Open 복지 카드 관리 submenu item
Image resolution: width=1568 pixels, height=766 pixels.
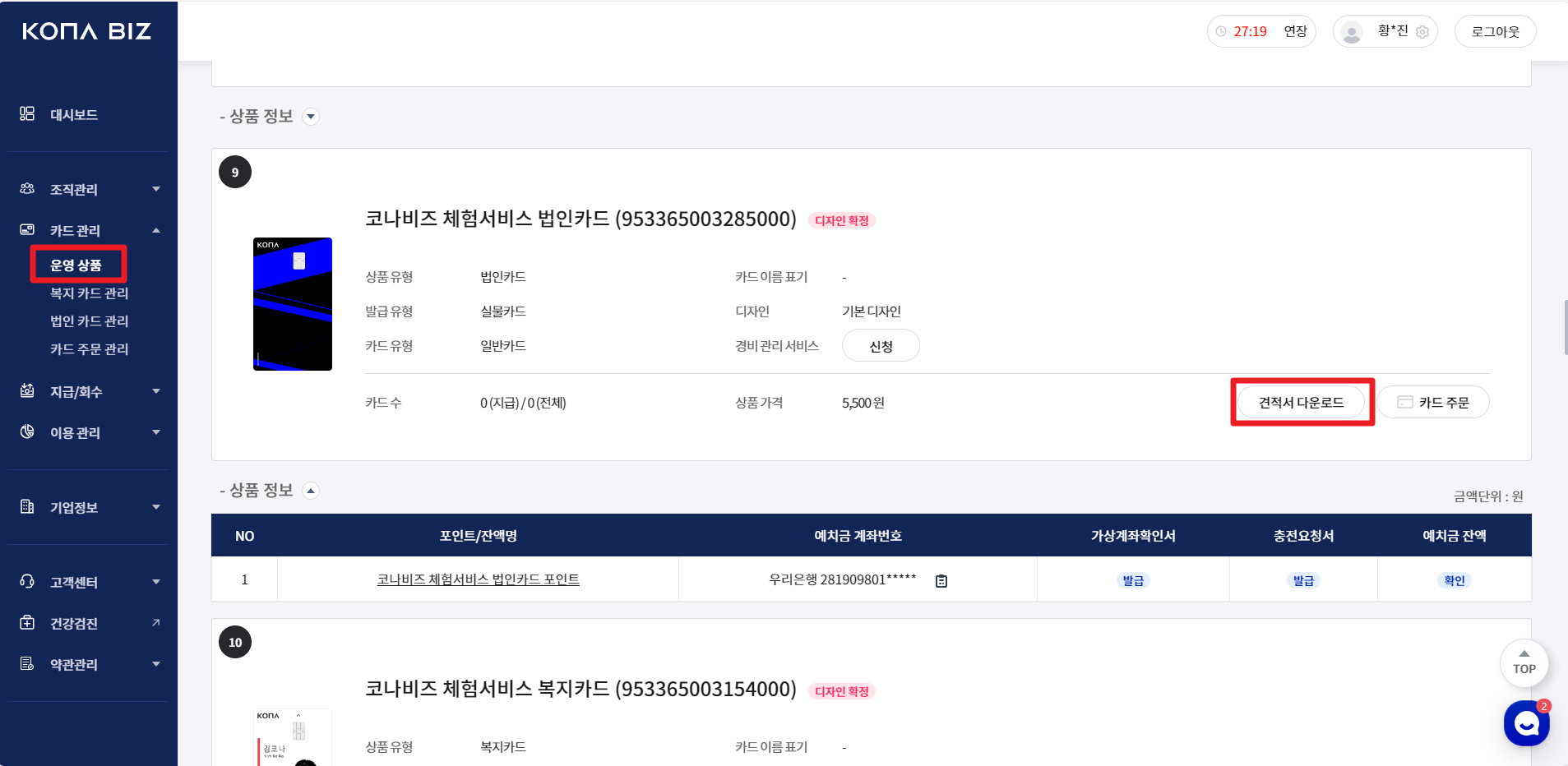(x=89, y=293)
